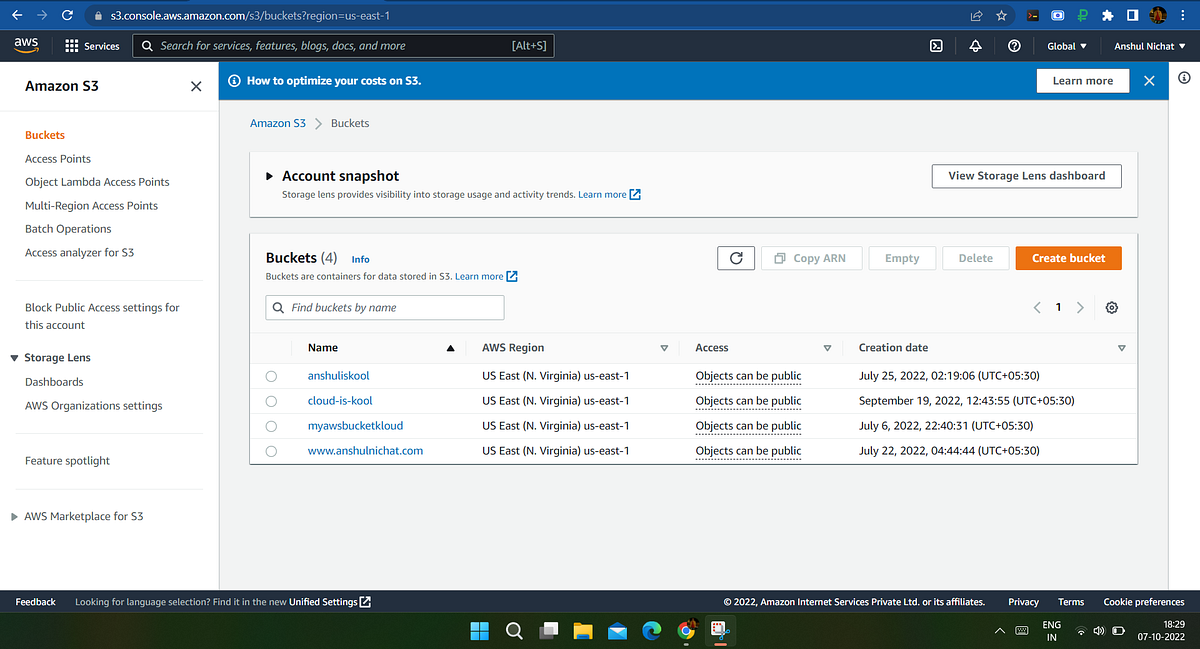Image resolution: width=1200 pixels, height=649 pixels.
Task: Open the Anshul Nichat account menu
Action: [1147, 45]
